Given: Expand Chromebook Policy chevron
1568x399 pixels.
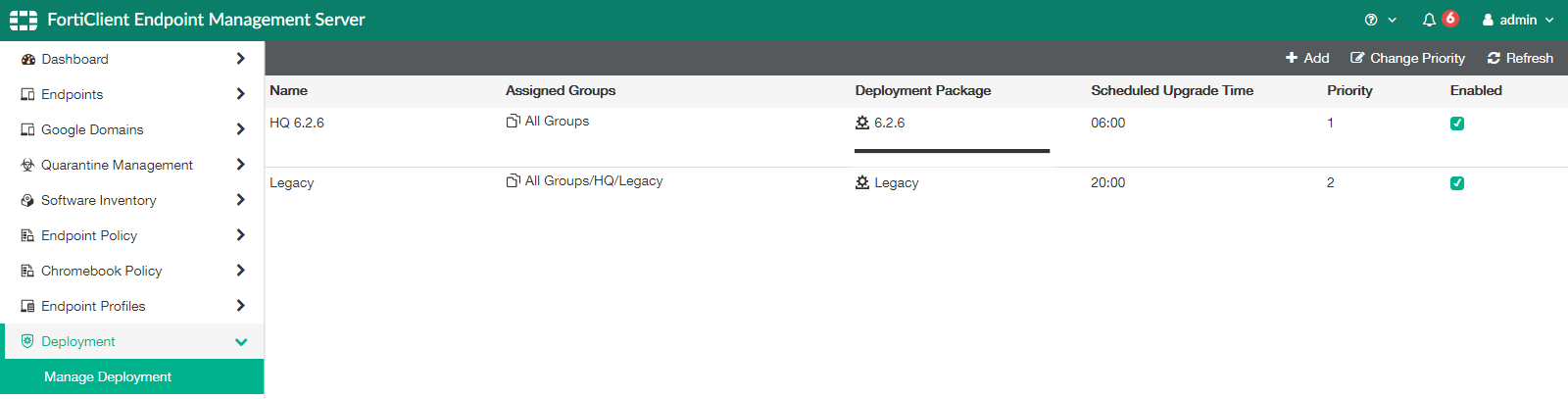Looking at the screenshot, I should (x=240, y=271).
